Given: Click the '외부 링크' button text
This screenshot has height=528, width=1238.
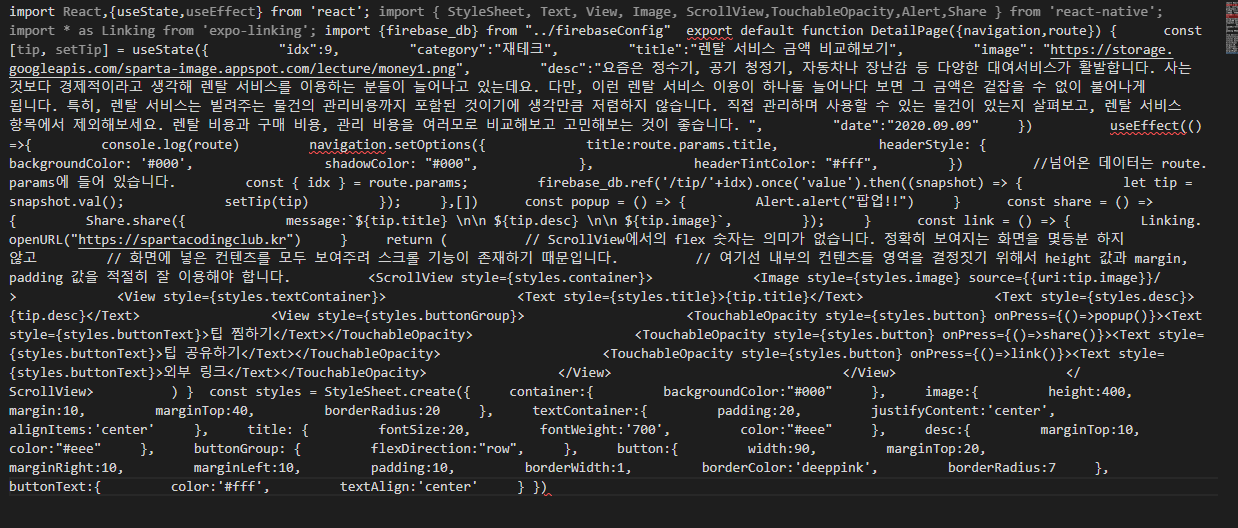Looking at the screenshot, I should (x=194, y=373).
